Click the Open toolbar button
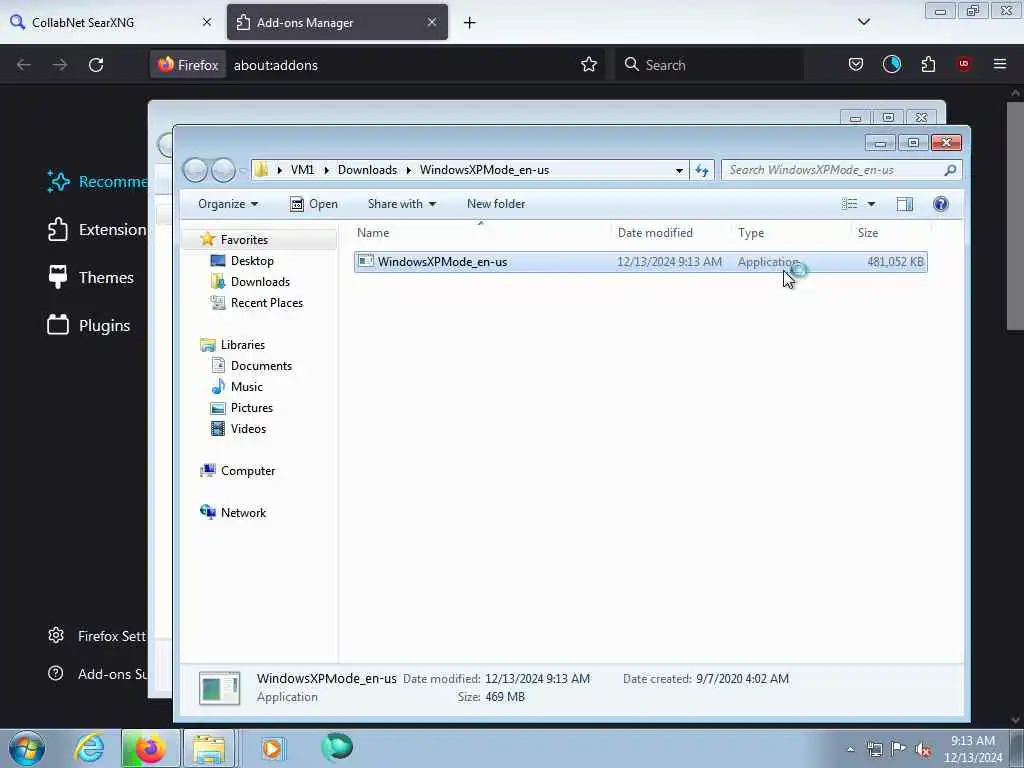 pyautogui.click(x=314, y=204)
